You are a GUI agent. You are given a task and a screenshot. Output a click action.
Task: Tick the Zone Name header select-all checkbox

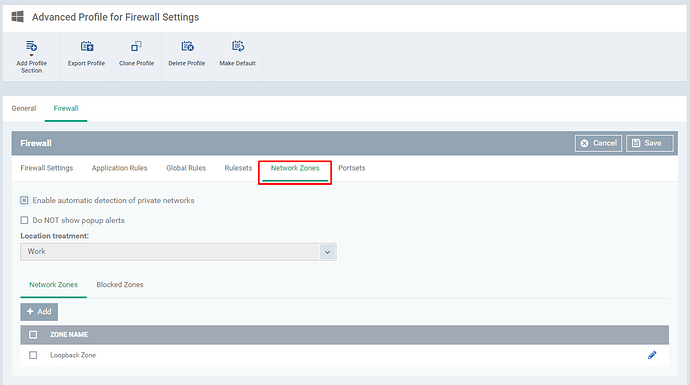[x=33, y=335]
